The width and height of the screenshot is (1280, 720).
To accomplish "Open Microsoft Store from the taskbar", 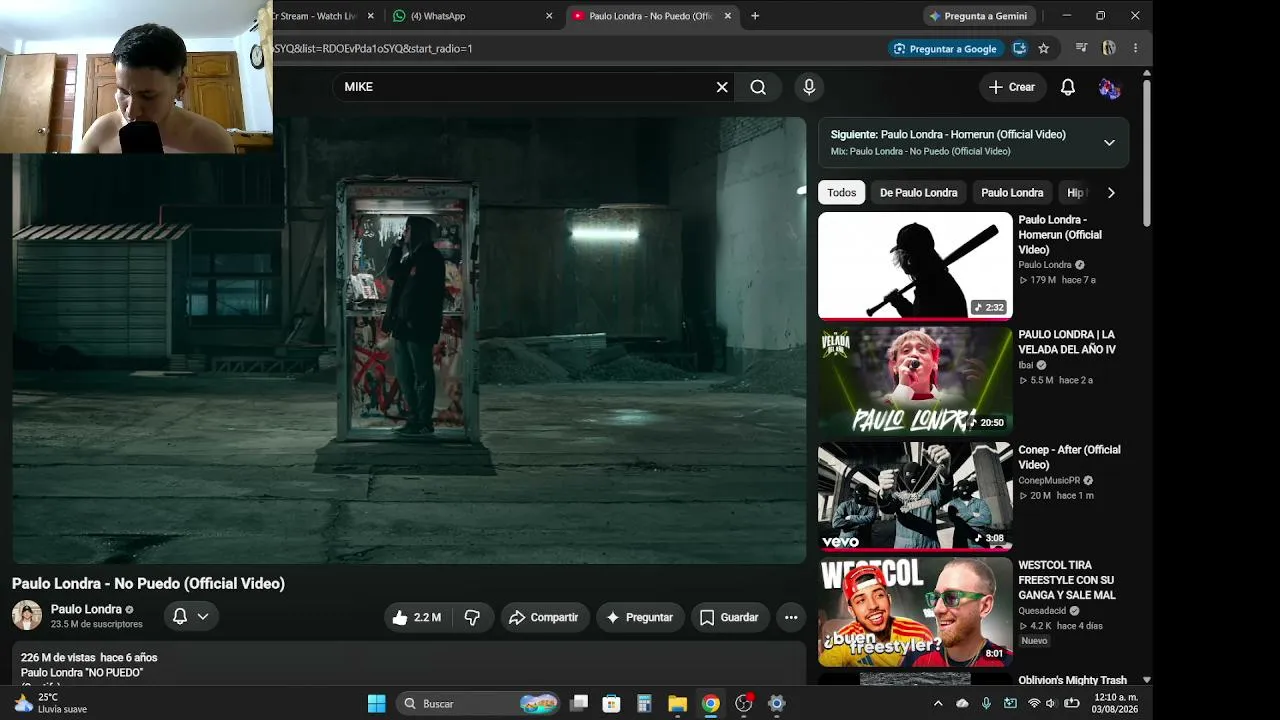I will tap(611, 704).
